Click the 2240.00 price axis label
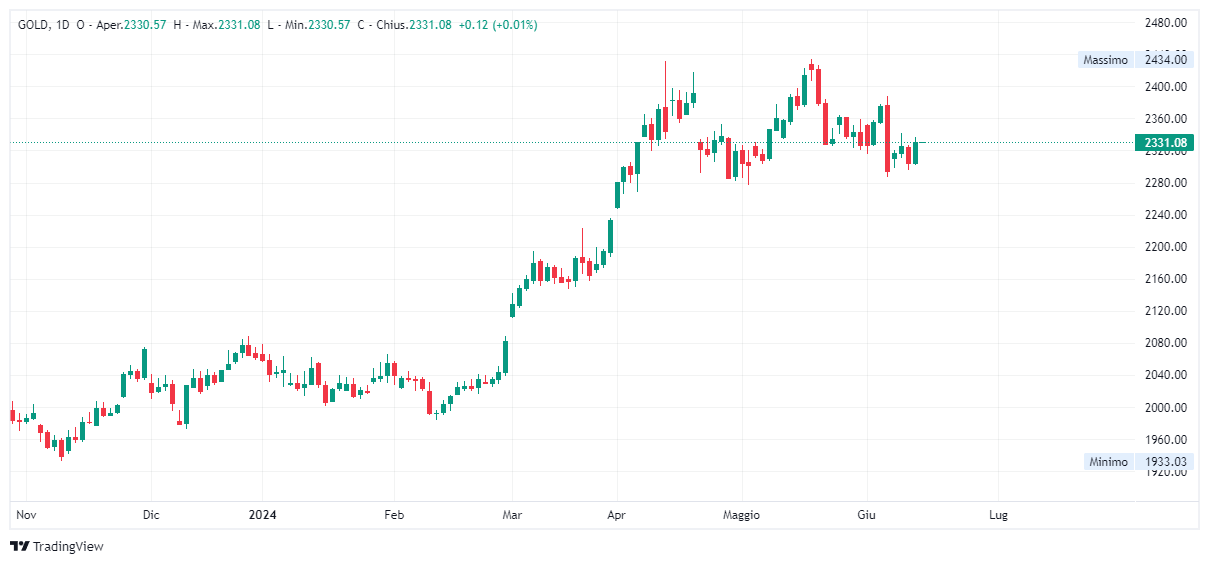This screenshot has width=1209, height=564. point(1166,215)
